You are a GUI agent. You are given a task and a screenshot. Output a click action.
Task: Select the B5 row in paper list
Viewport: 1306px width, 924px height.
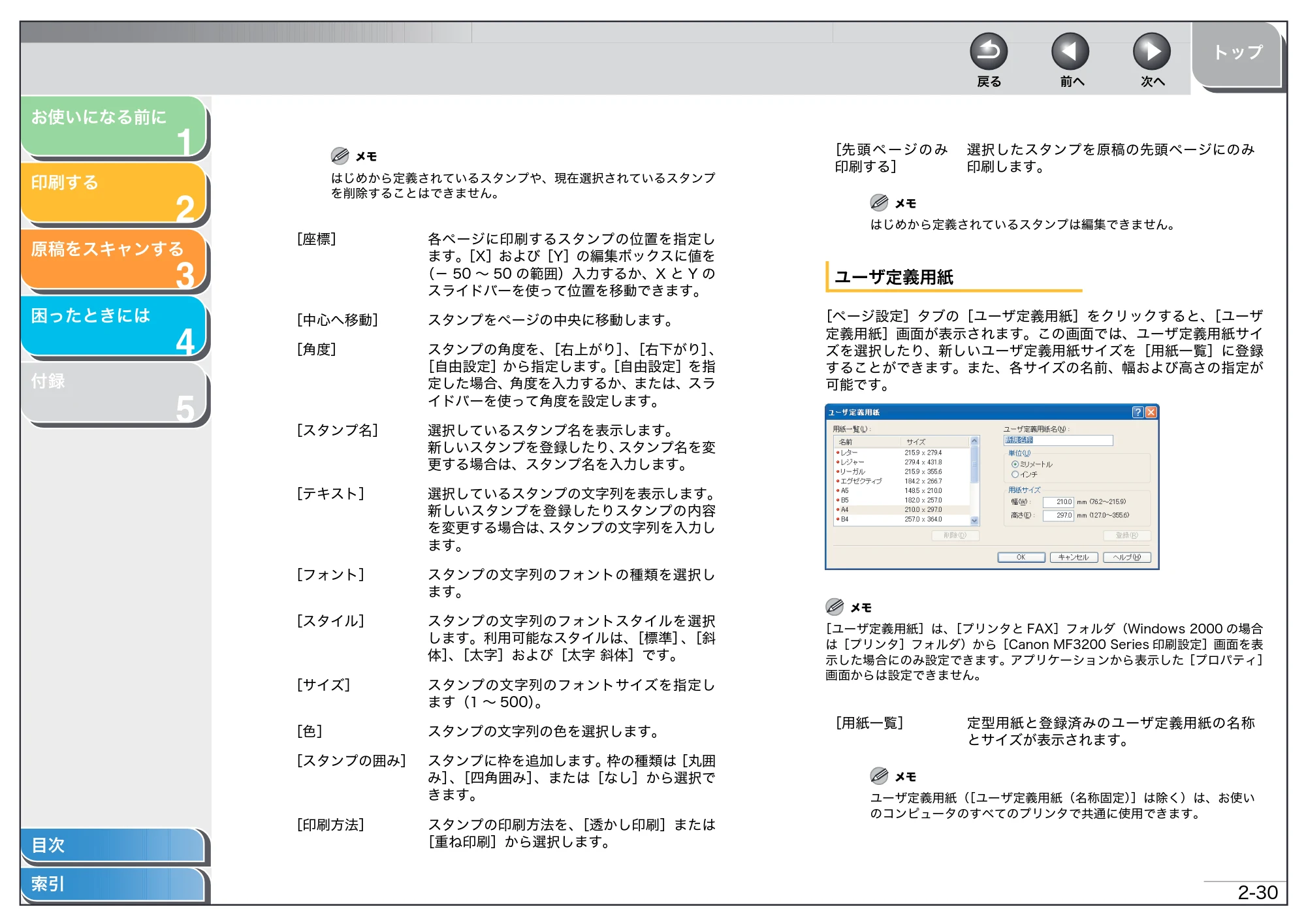click(x=901, y=500)
